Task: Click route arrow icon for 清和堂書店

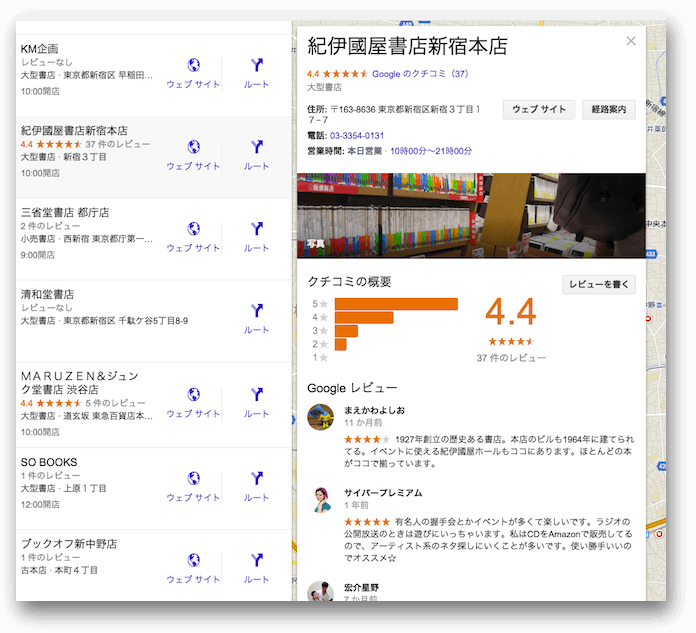Action: (x=257, y=311)
